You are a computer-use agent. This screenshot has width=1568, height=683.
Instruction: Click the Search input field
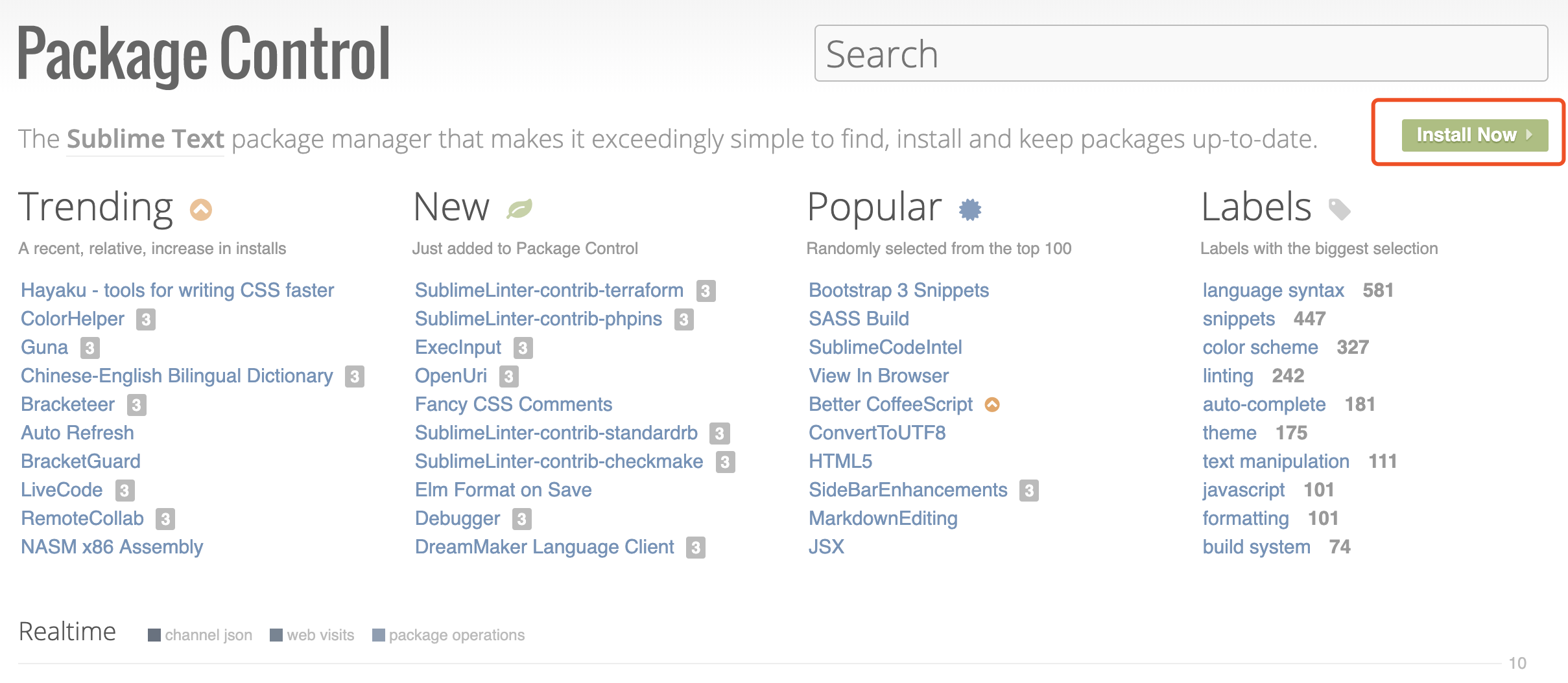(1180, 54)
